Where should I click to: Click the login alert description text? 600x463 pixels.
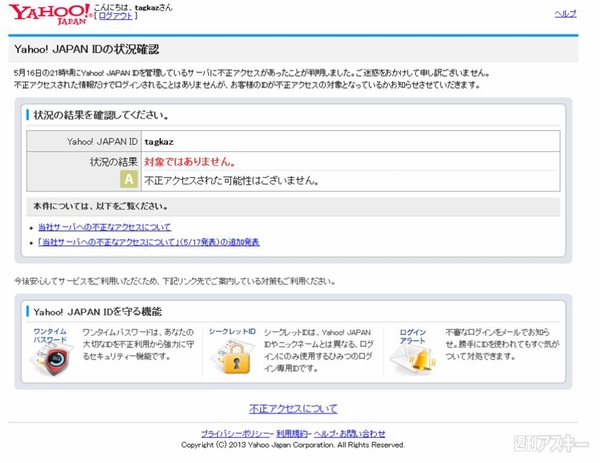point(502,344)
